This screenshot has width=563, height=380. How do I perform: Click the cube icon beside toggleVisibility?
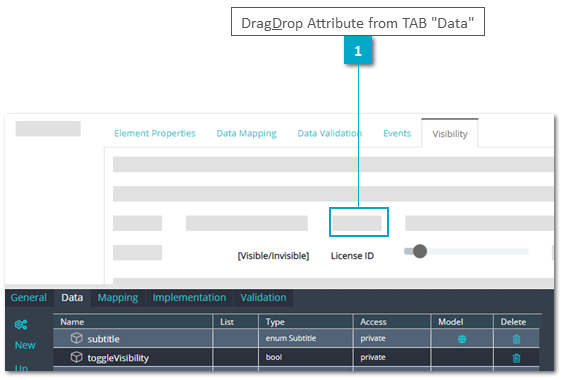click(x=76, y=357)
